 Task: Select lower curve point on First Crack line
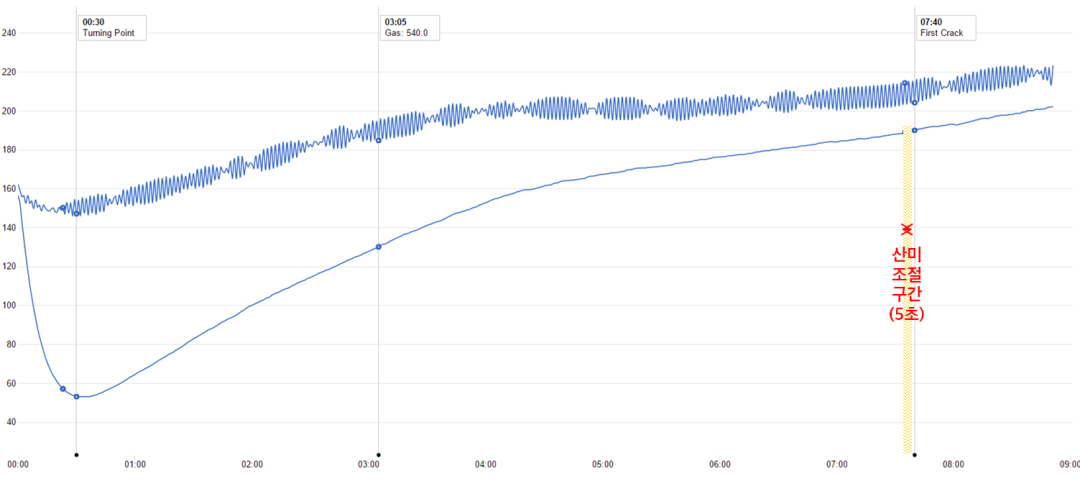[914, 130]
